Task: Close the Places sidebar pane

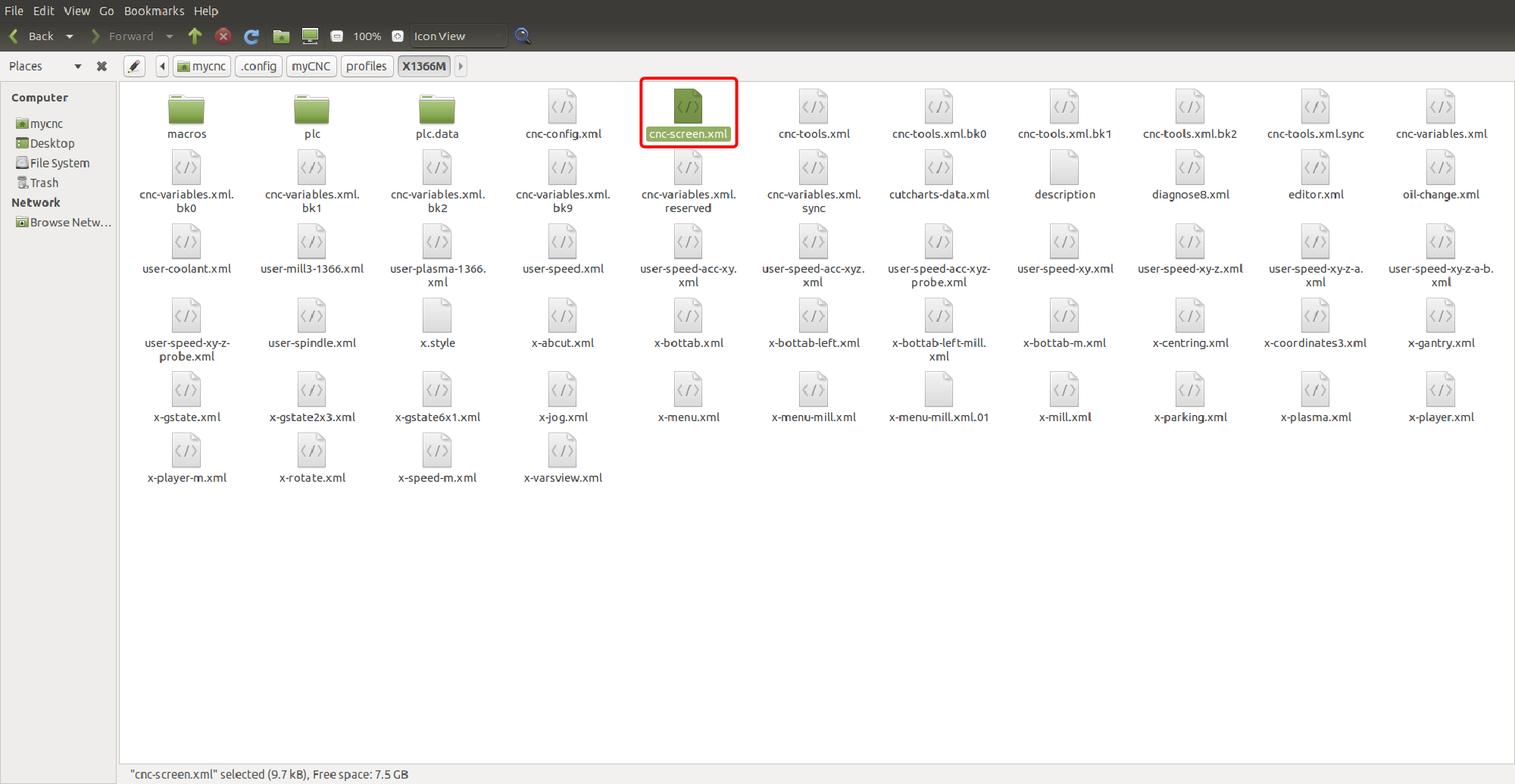Action: click(x=102, y=67)
